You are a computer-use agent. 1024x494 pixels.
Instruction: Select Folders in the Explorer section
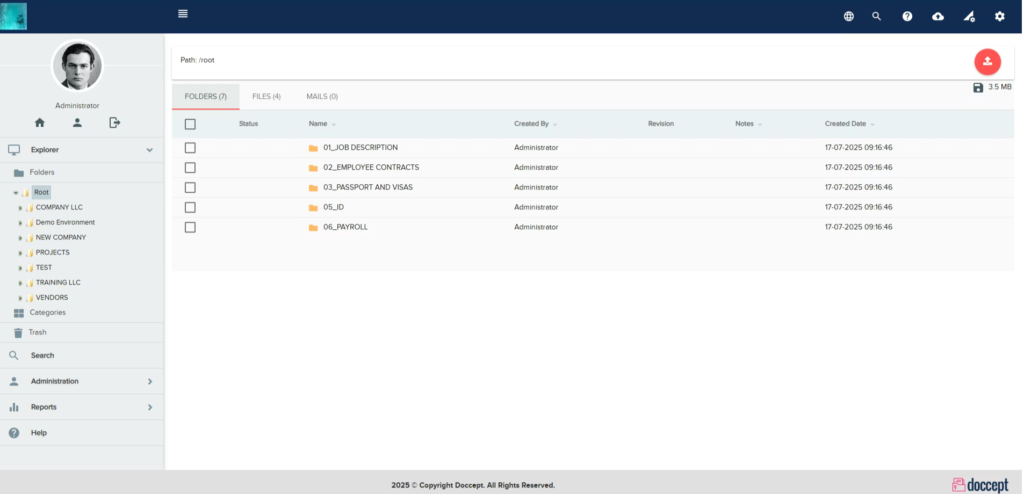pyautogui.click(x=82, y=173)
